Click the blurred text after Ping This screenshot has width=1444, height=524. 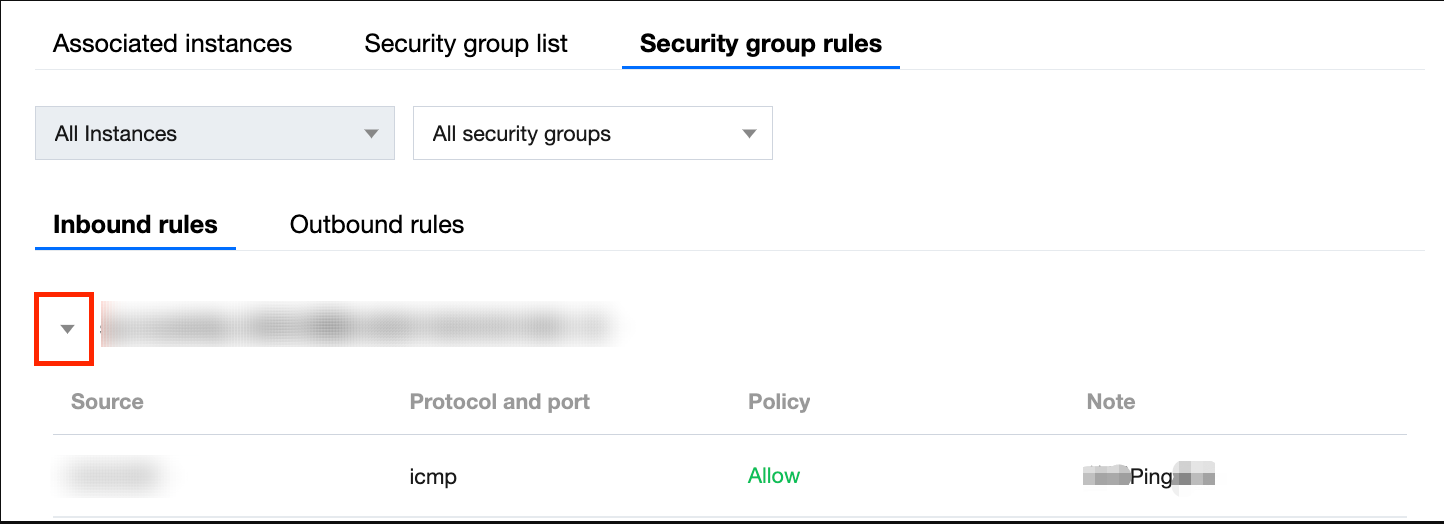[x=1194, y=476]
